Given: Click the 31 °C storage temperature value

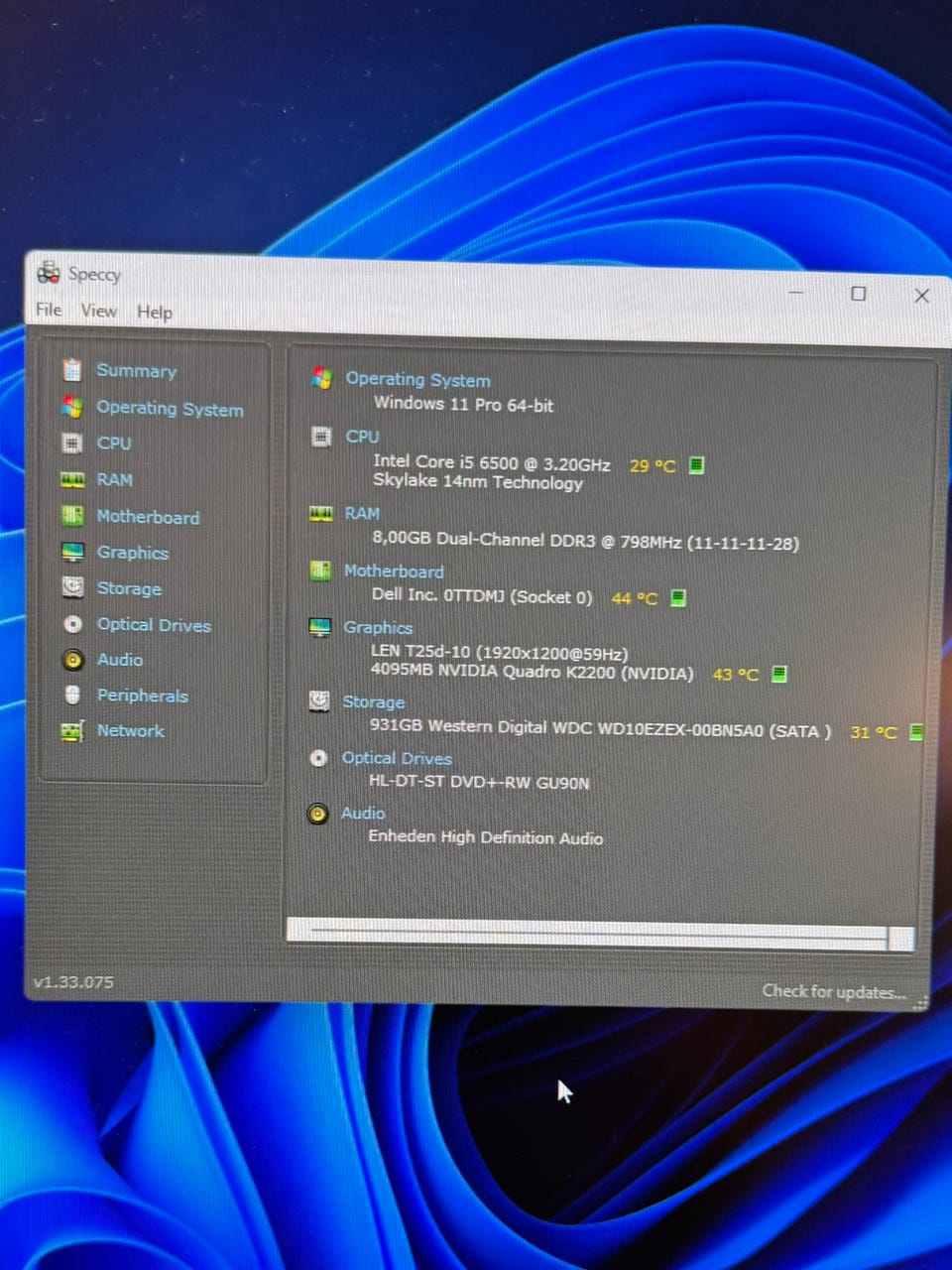Looking at the screenshot, I should pos(874,732).
